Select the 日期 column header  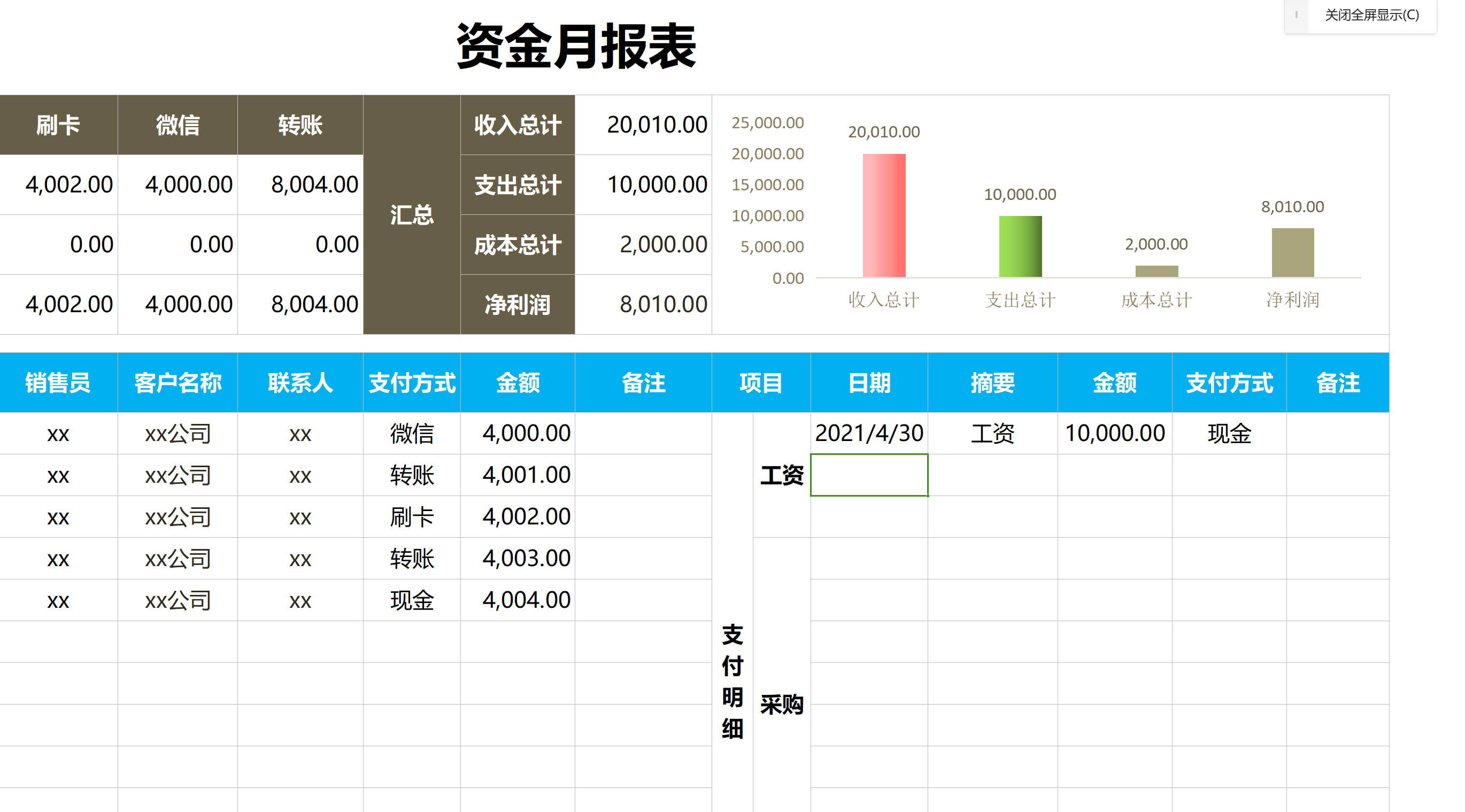tap(869, 382)
